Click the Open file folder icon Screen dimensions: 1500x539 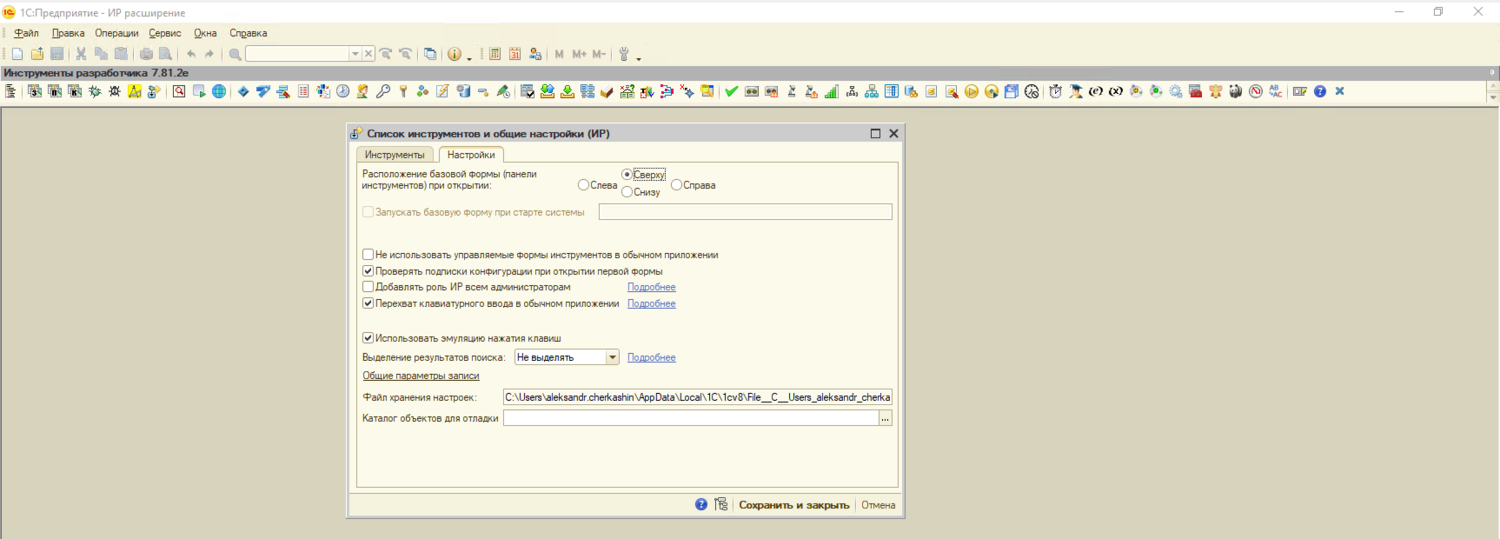(x=37, y=54)
